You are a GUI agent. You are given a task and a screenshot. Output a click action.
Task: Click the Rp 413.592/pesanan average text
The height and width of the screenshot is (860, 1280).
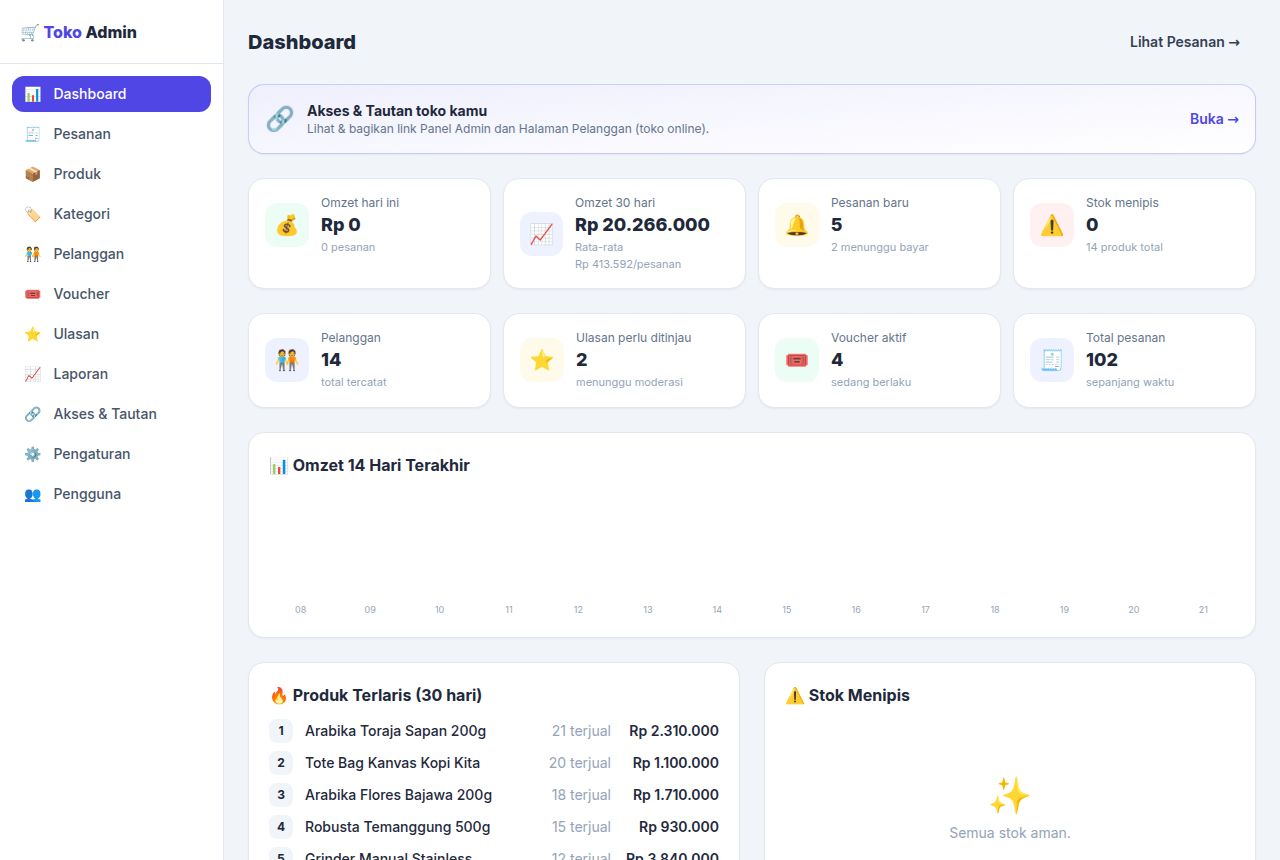(x=628, y=264)
